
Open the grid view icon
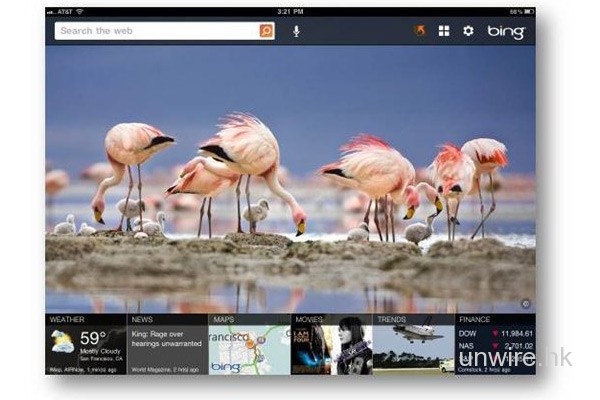[444, 31]
